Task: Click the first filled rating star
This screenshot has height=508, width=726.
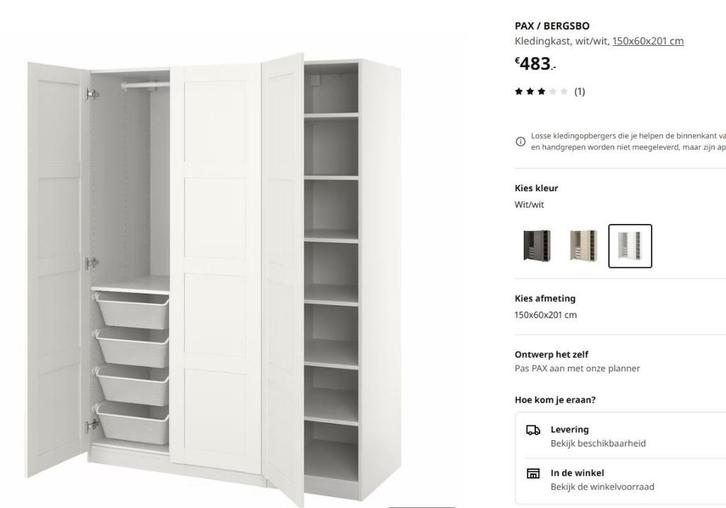Action: tap(519, 92)
